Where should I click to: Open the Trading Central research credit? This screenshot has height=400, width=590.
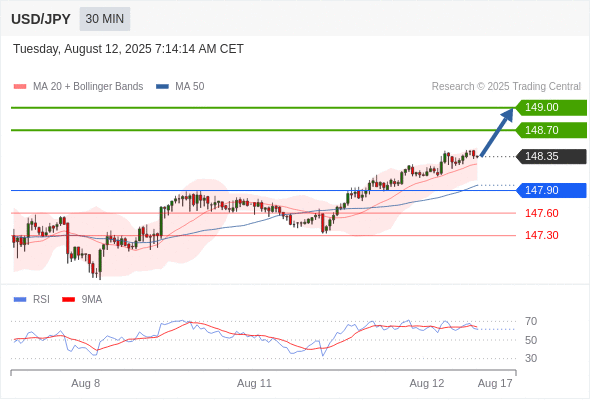pos(506,87)
